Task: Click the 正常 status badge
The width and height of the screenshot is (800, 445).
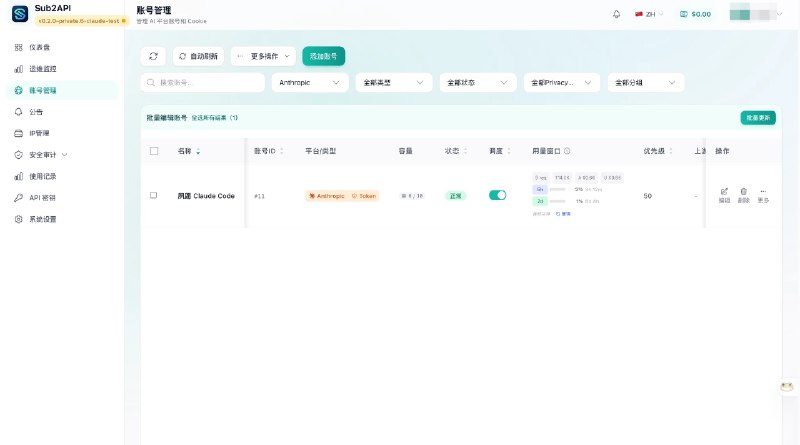Action: 455,196
